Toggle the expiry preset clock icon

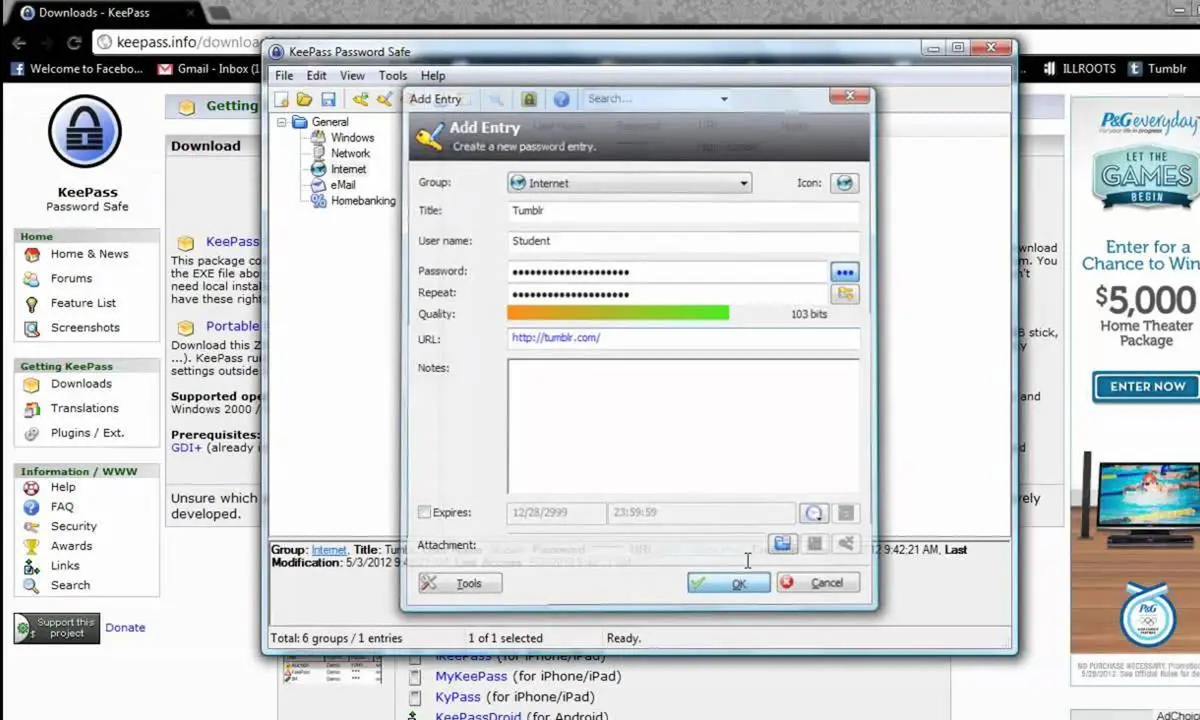[x=813, y=513]
